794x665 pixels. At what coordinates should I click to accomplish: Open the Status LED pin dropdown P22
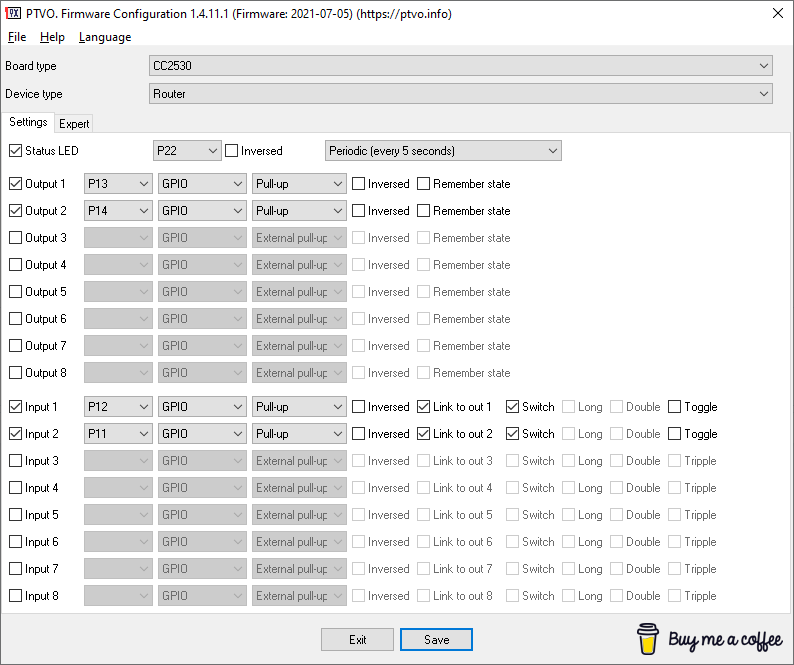click(187, 151)
